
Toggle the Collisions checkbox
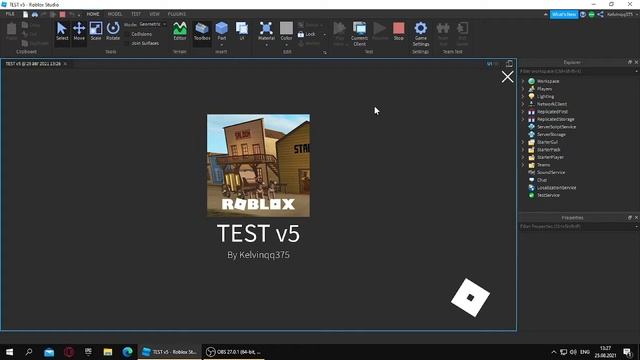(128, 34)
